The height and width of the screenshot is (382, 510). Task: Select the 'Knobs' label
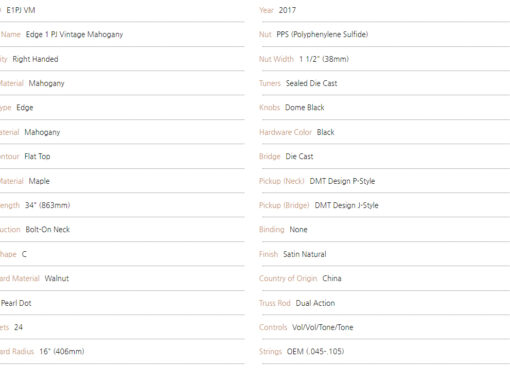pos(269,107)
